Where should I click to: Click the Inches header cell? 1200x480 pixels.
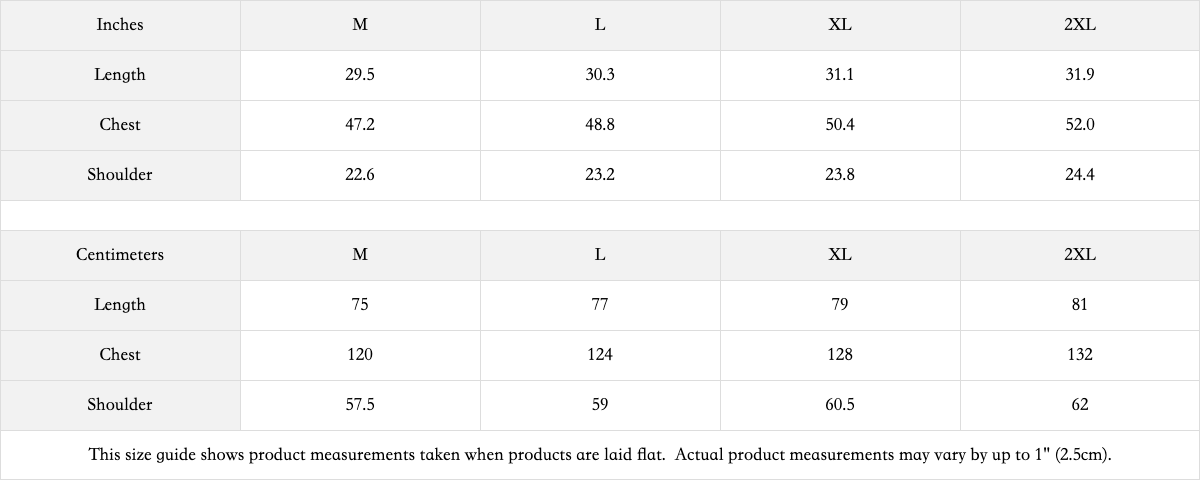pos(120,25)
